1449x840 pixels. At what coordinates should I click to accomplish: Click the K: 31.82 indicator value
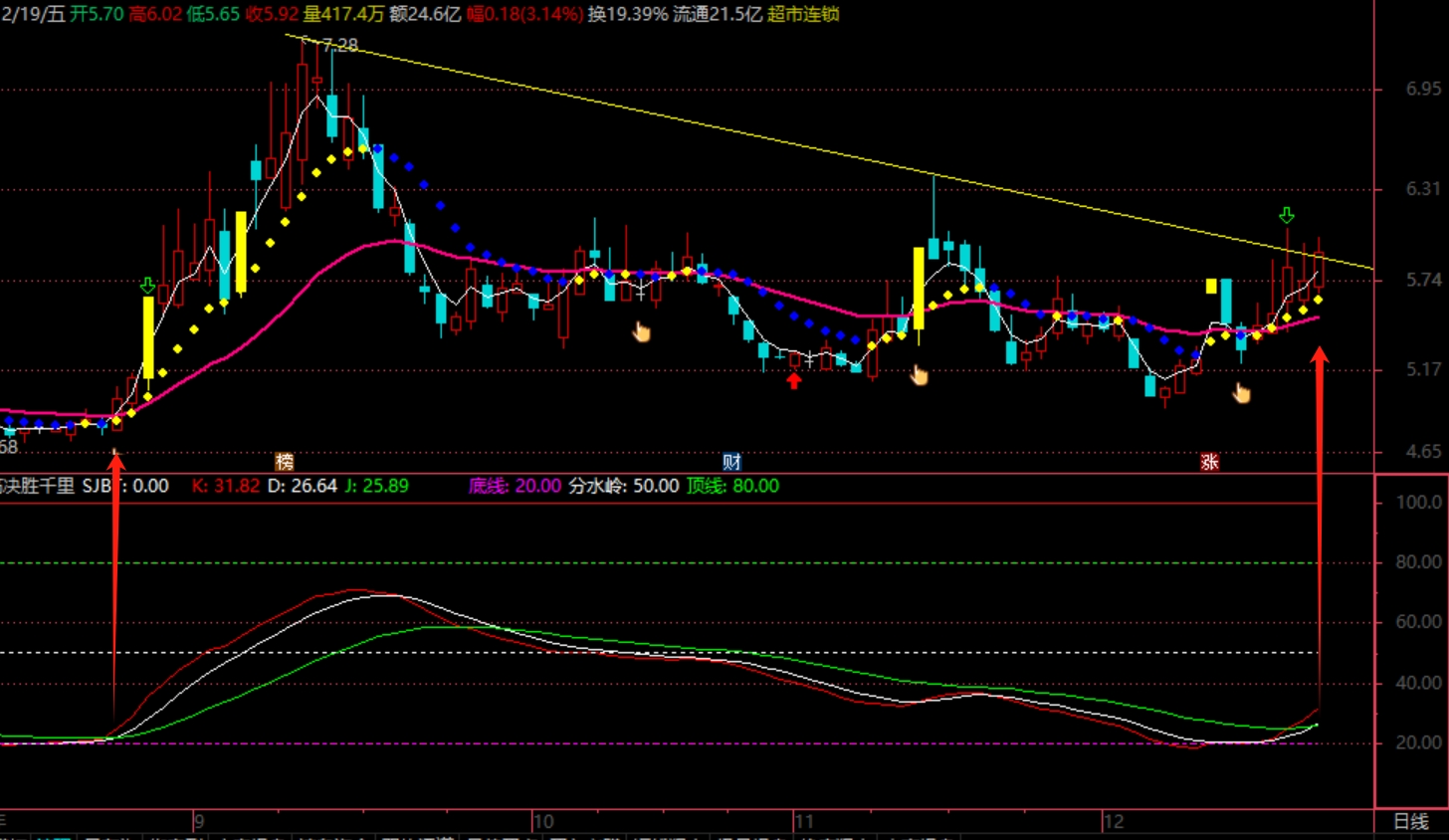[x=226, y=486]
